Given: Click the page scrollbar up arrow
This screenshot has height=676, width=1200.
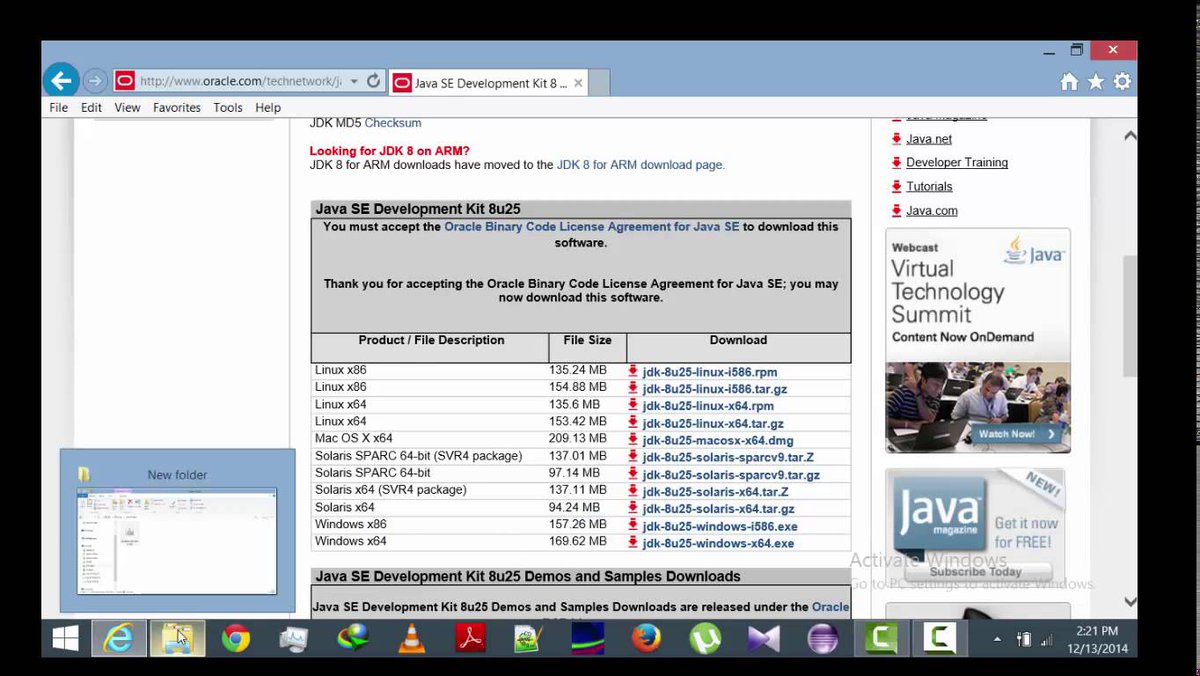Looking at the screenshot, I should 1130,135.
